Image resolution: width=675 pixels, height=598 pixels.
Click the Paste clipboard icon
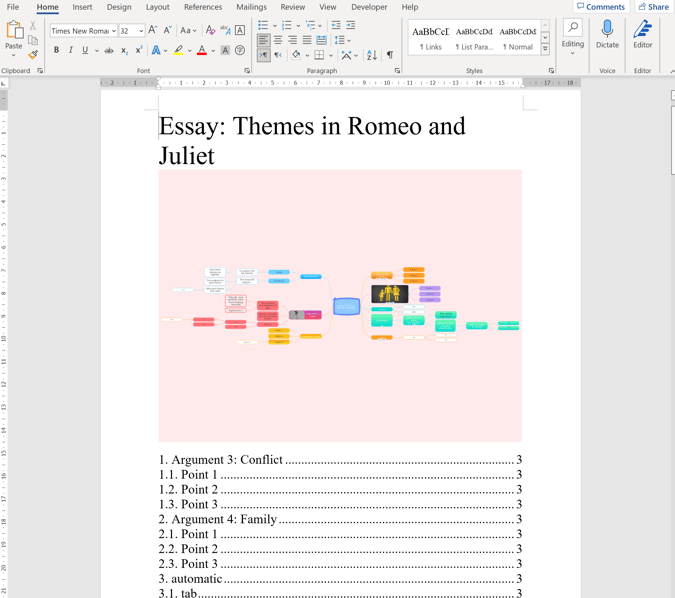click(x=14, y=30)
